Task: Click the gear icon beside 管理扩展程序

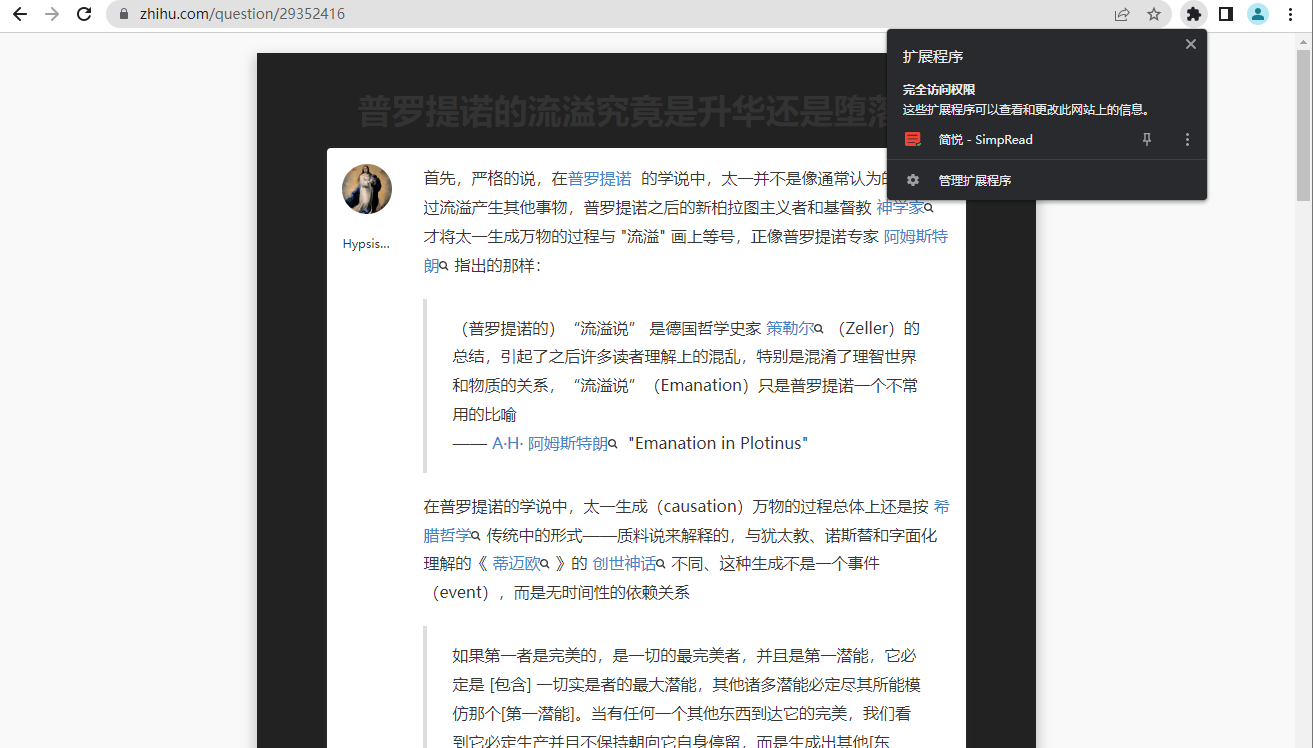Action: [912, 181]
